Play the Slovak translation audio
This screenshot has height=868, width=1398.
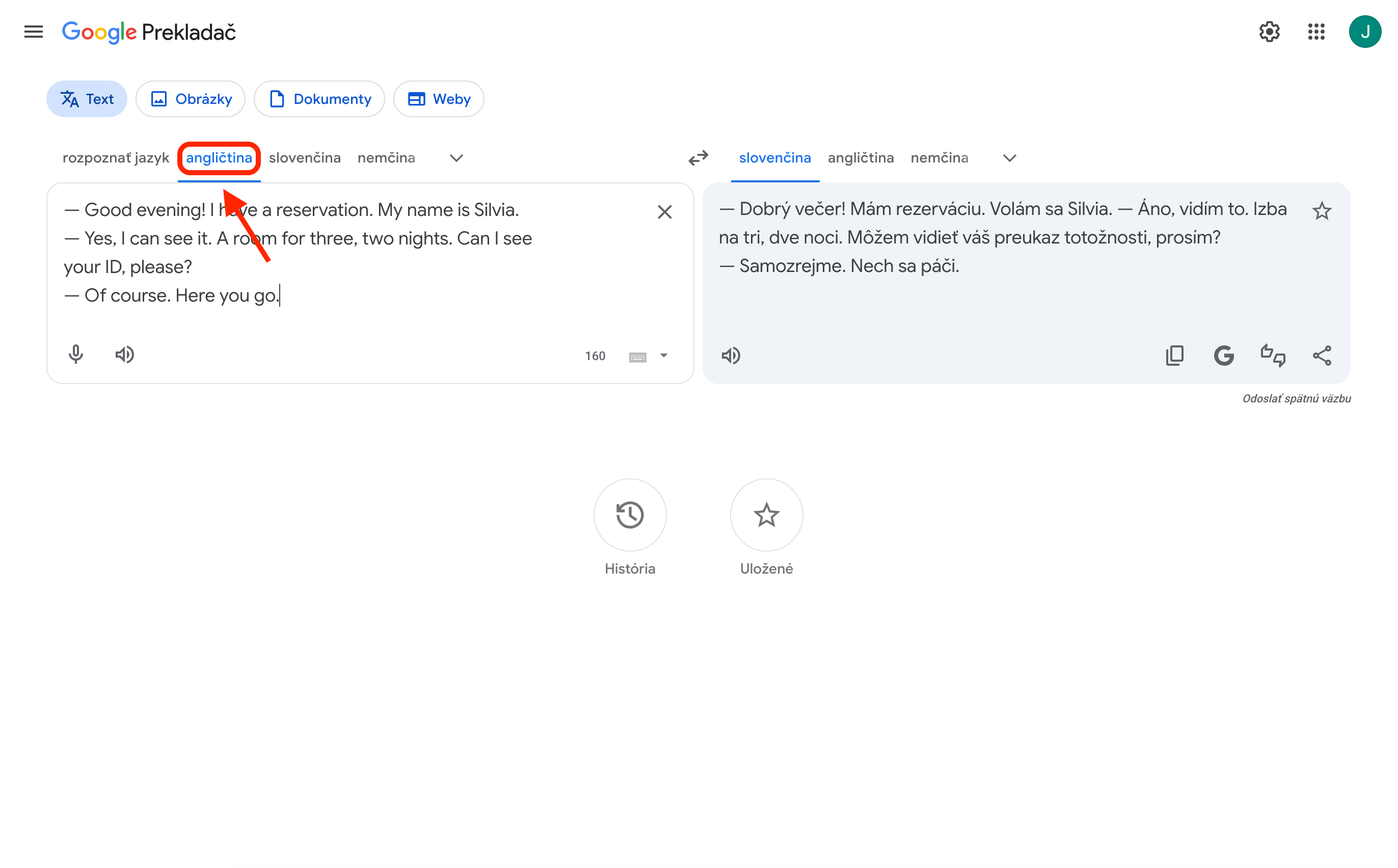pos(731,356)
